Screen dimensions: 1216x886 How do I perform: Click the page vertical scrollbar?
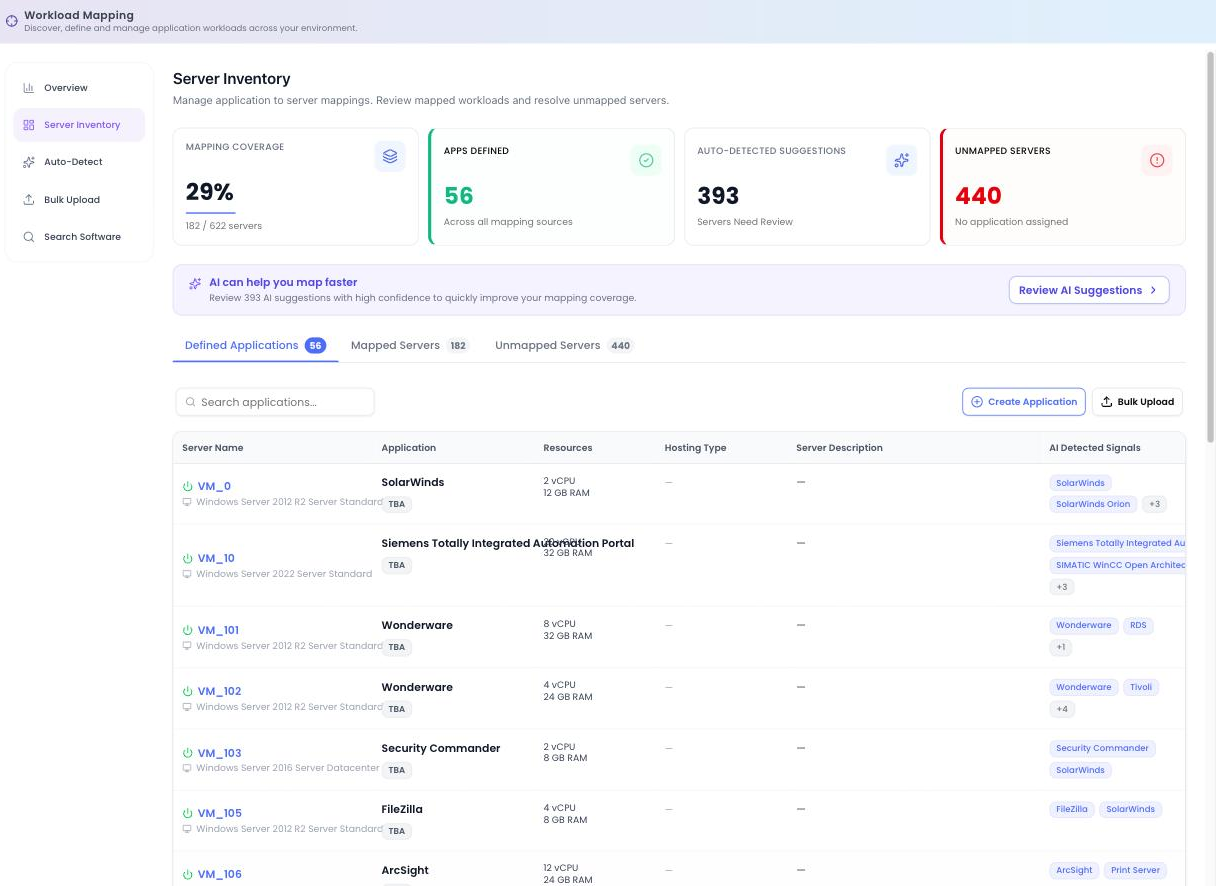tap(1210, 245)
